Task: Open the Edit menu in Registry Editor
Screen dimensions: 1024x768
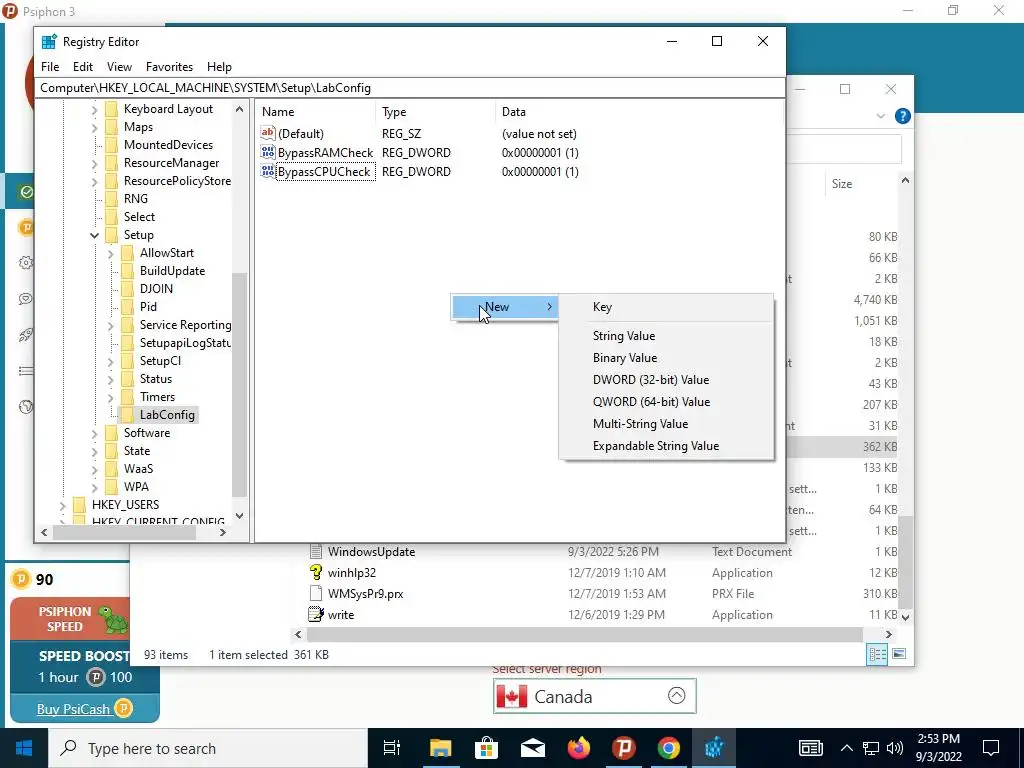Action: coord(82,67)
